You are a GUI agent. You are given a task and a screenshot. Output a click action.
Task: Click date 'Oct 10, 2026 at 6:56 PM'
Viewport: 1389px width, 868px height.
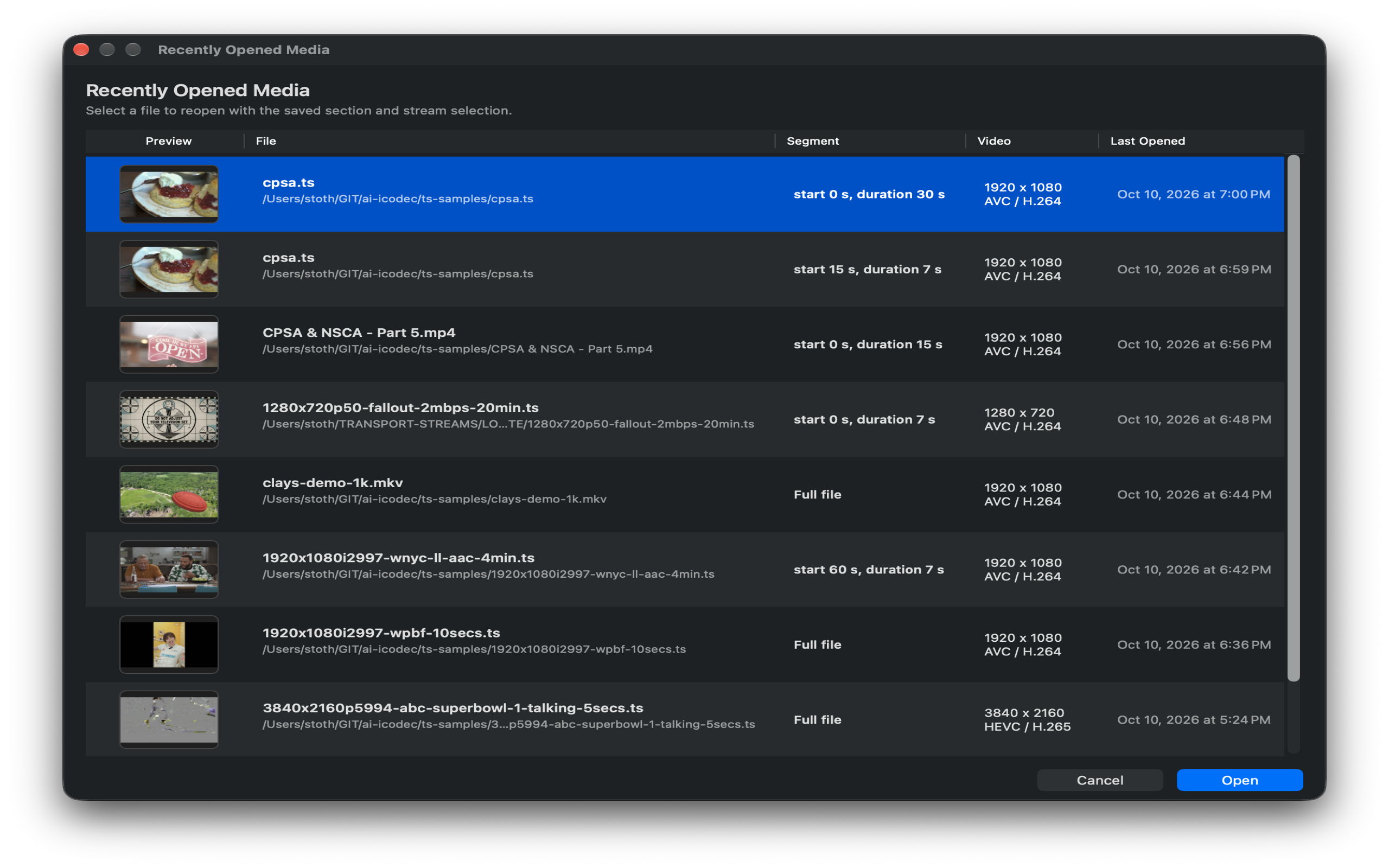1194,344
